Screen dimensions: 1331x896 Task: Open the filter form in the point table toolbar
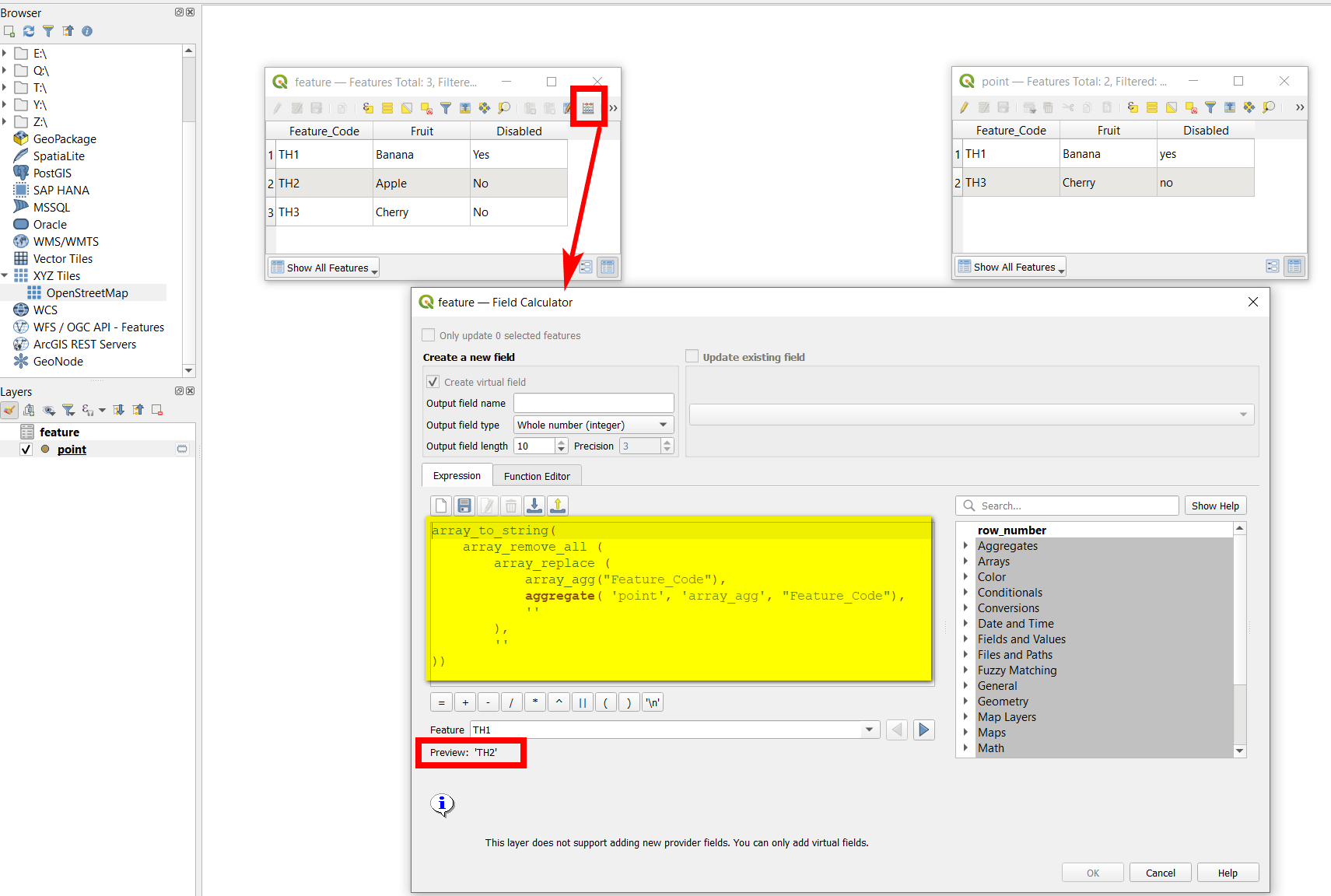tap(1210, 107)
